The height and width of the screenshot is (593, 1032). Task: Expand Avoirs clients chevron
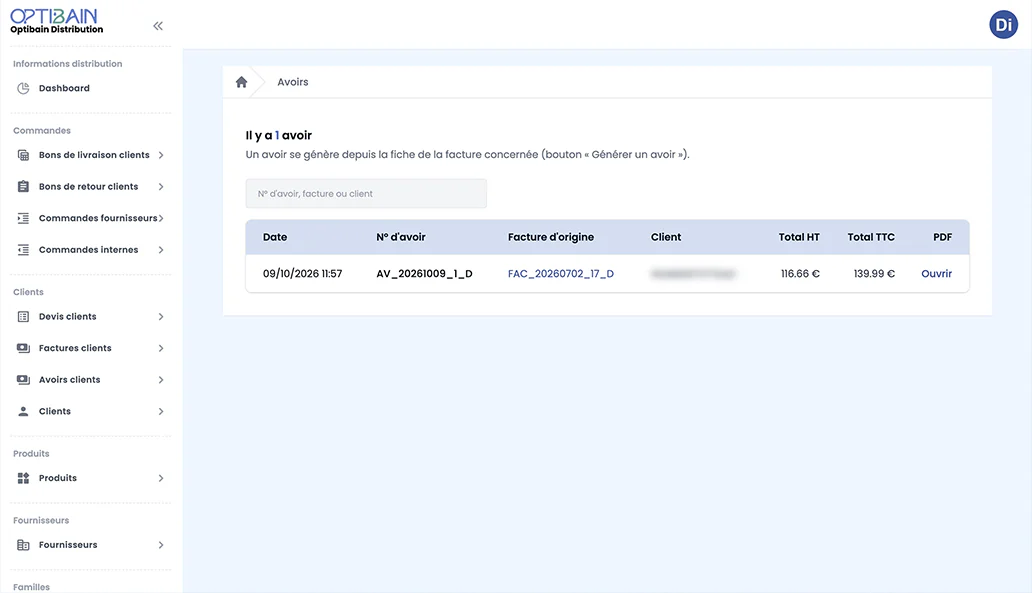tap(161, 380)
